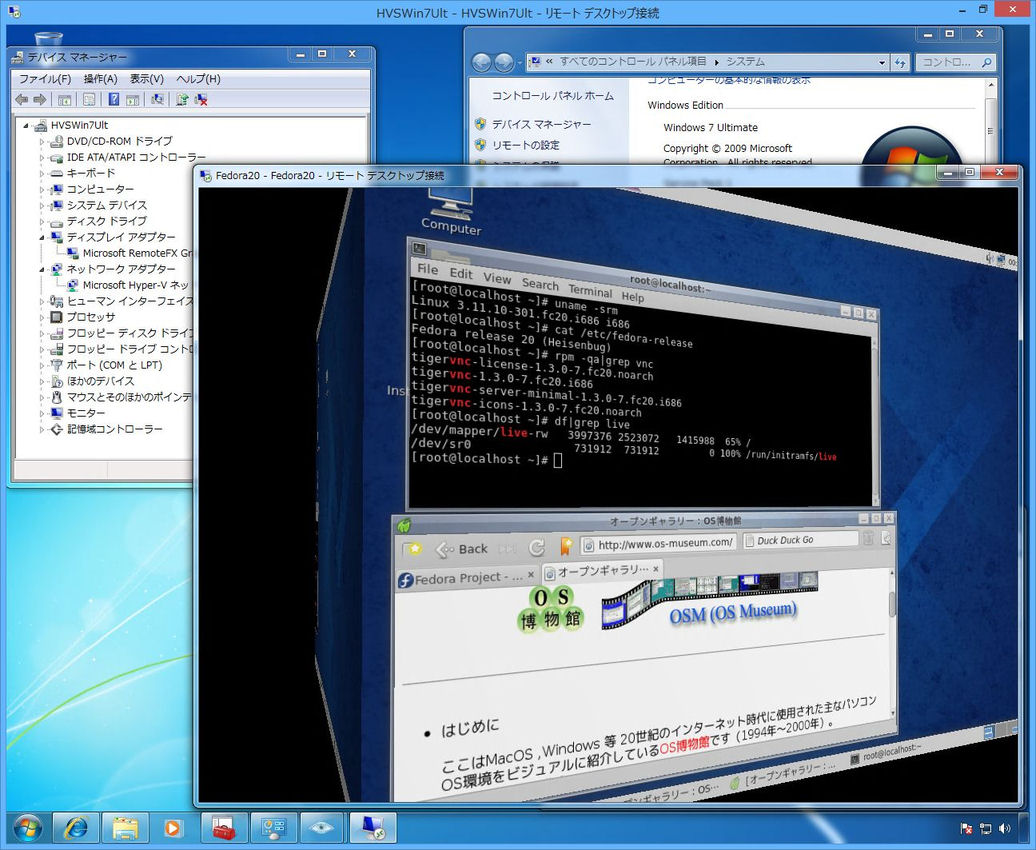Click the refresh icon beside Control Panel address bar
1036x850 pixels.
point(900,62)
